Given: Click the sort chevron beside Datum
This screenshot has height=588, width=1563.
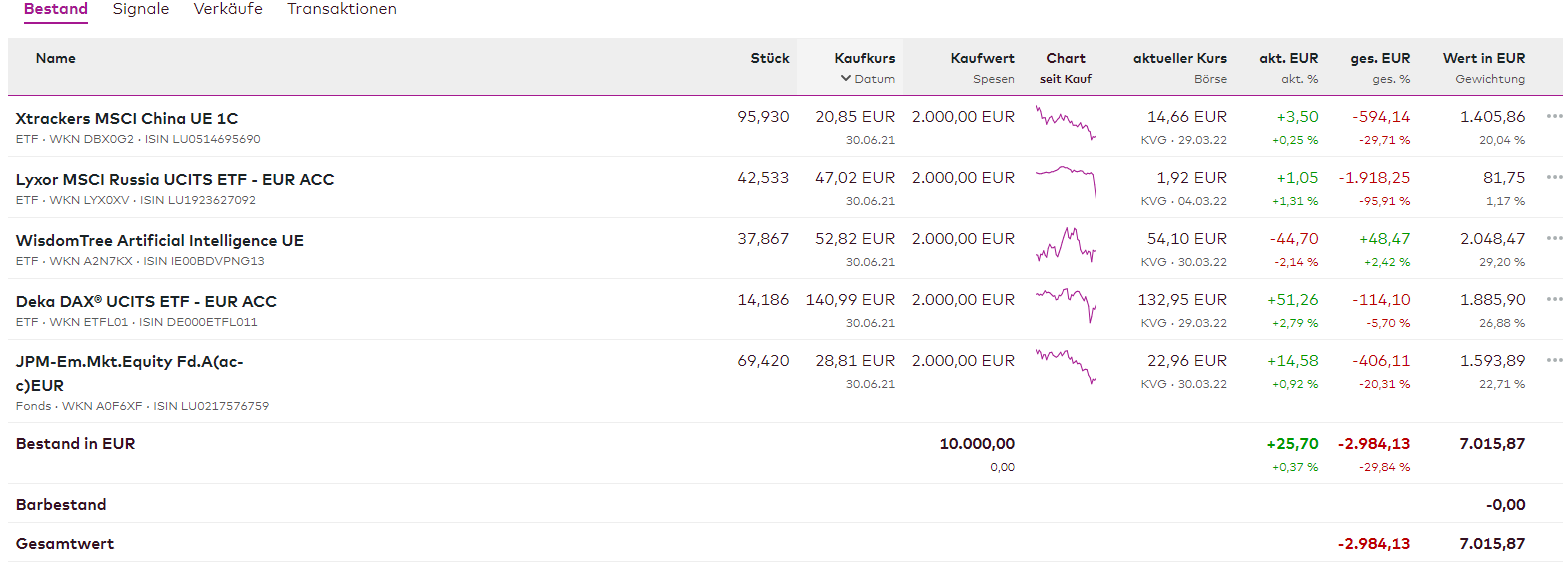Looking at the screenshot, I should click(845, 79).
